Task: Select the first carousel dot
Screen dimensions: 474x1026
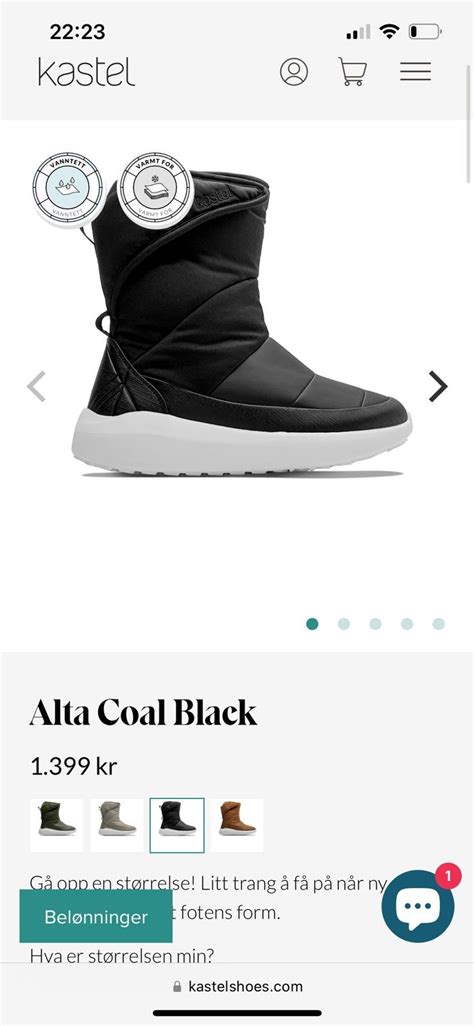Action: [x=312, y=624]
